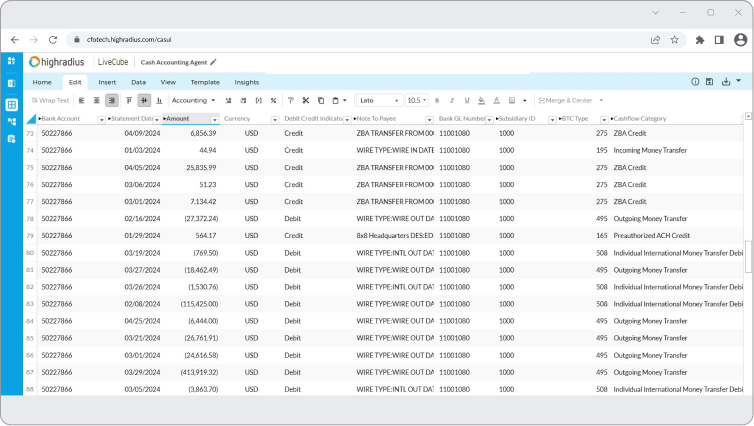Viewport: 754px width, 426px height.
Task: Click the fill color bucket swatch
Action: pos(482,100)
